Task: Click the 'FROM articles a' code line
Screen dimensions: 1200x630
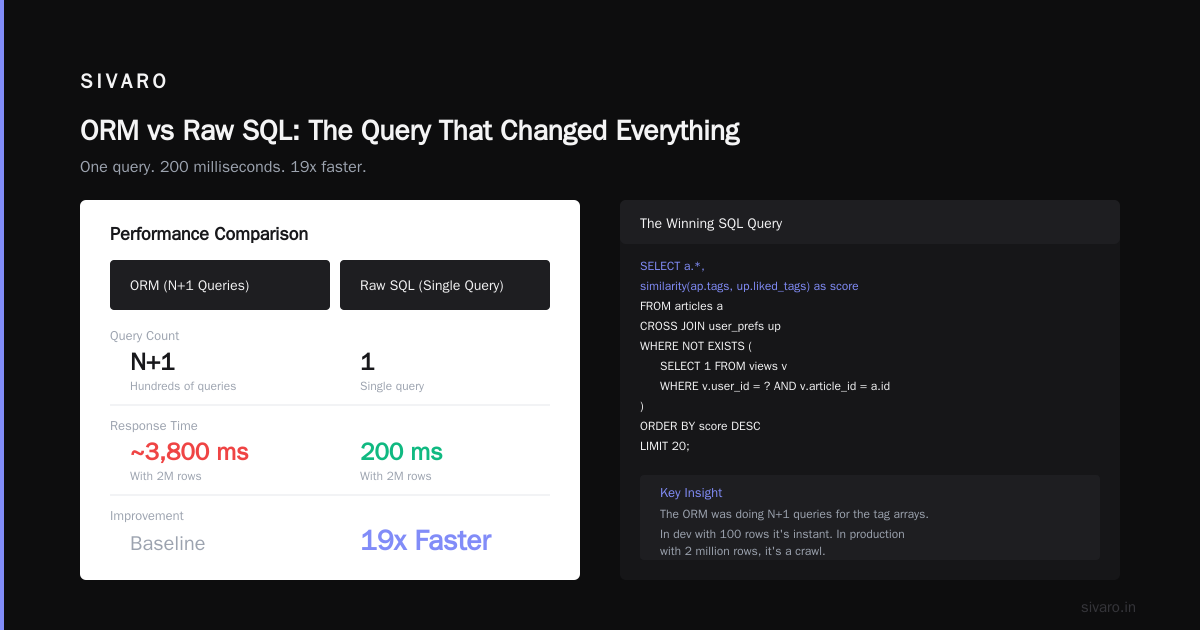Action: [681, 306]
